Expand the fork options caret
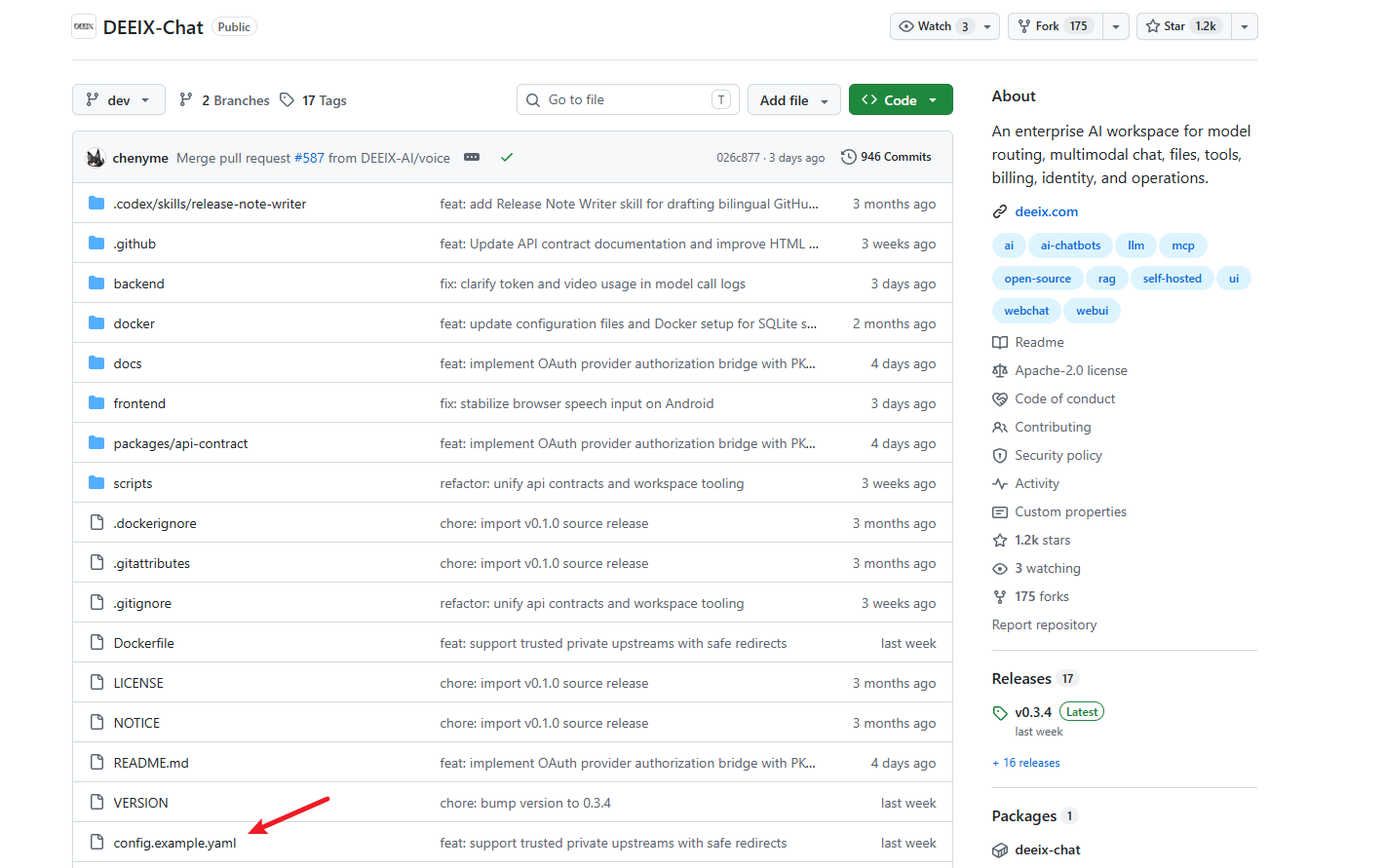 (x=1116, y=26)
